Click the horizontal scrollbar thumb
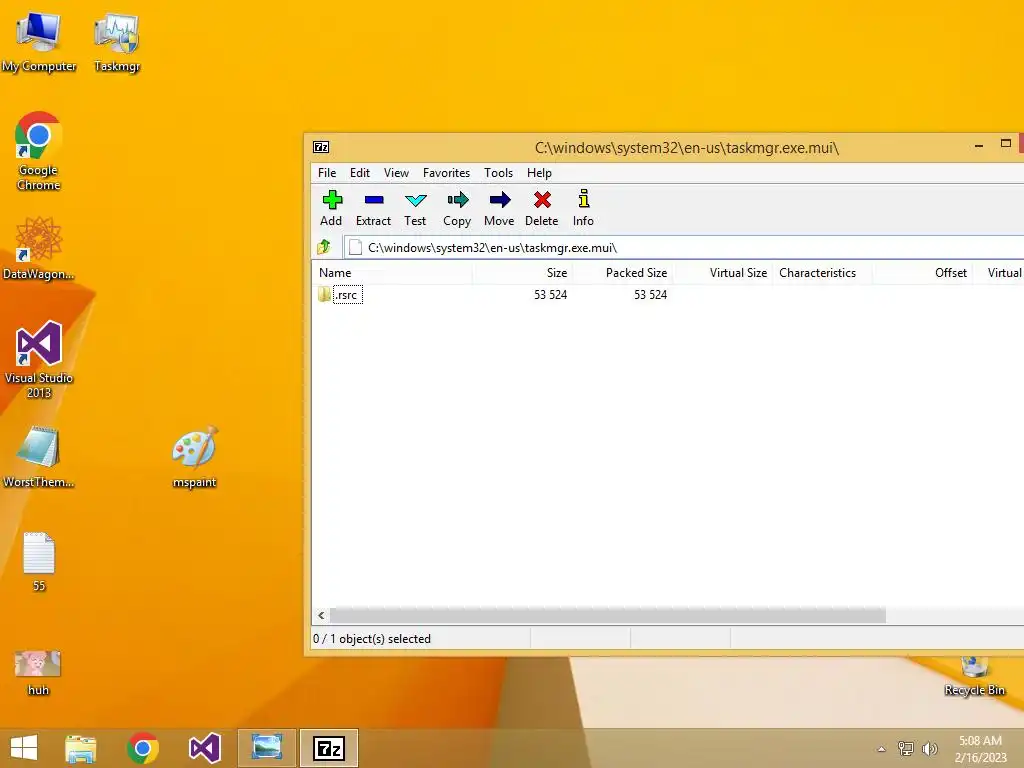Image resolution: width=1024 pixels, height=768 pixels. tap(607, 615)
